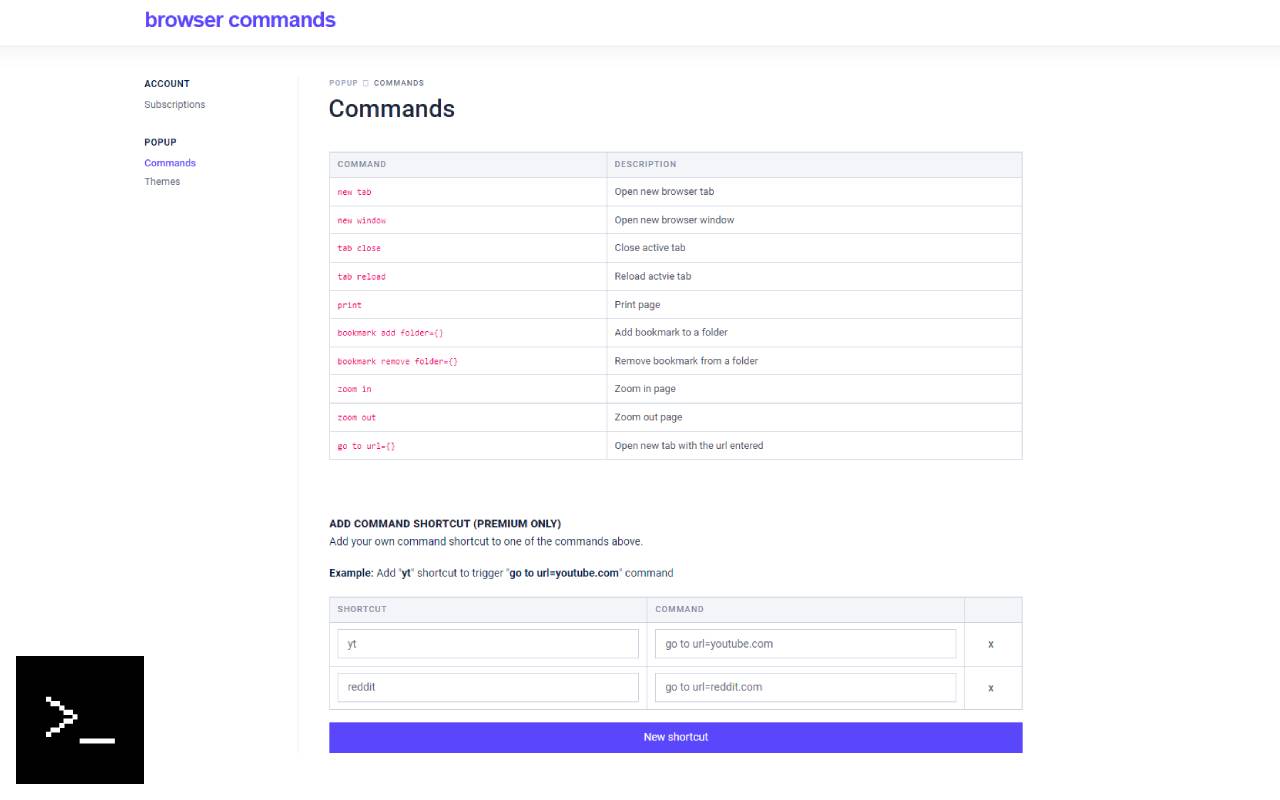This screenshot has width=1280, height=800.
Task: Open "Subscriptions" in the sidebar
Action: pyautogui.click(x=174, y=104)
